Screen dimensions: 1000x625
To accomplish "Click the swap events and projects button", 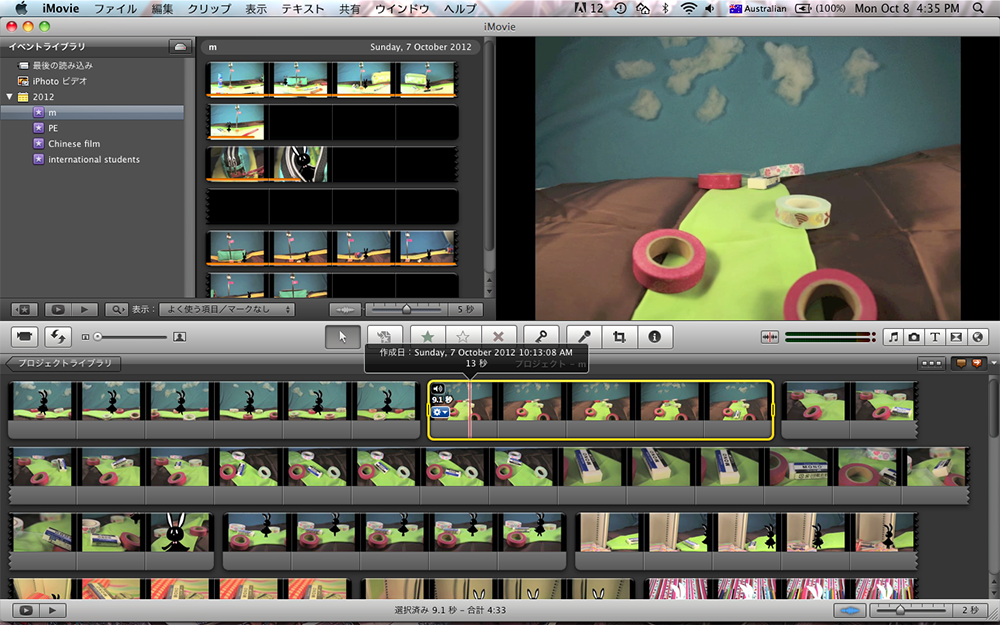I will pyautogui.click(x=59, y=337).
